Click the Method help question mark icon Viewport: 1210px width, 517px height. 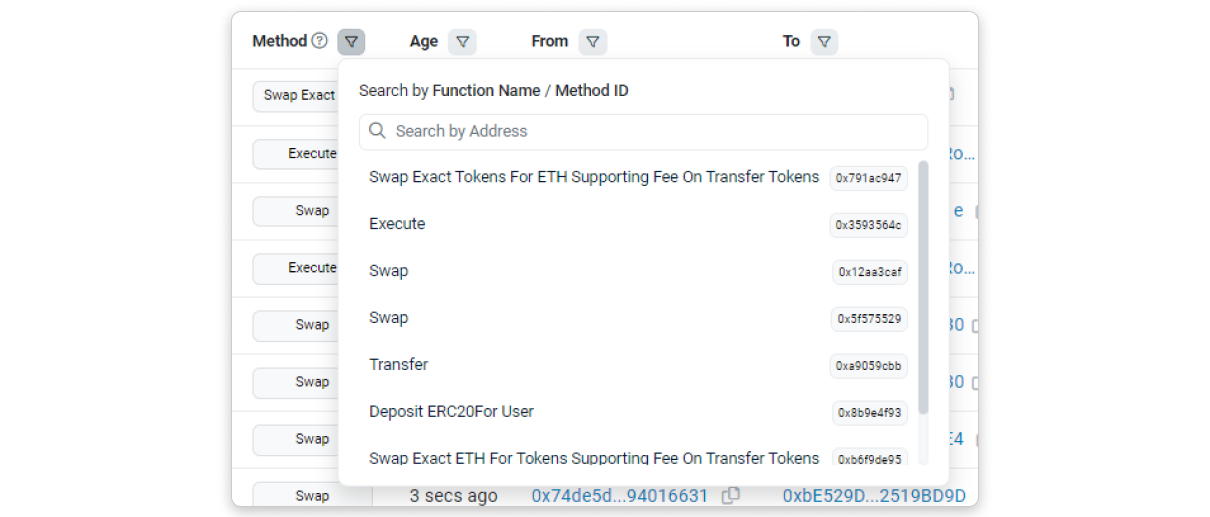(319, 41)
